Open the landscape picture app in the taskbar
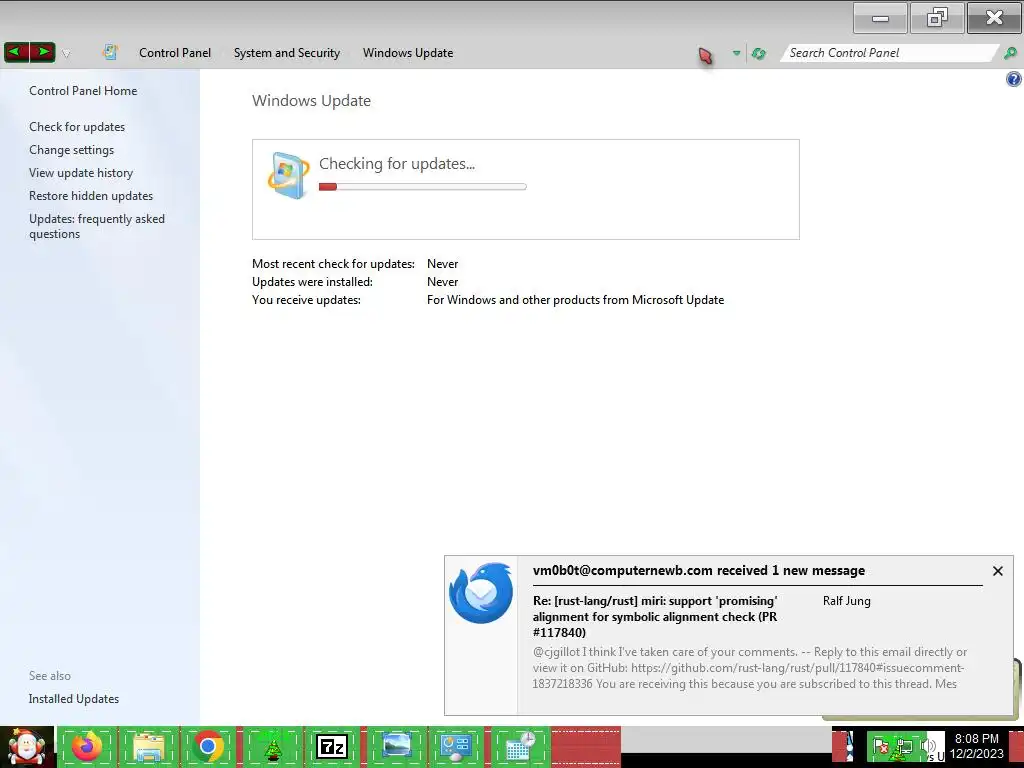1024x768 pixels. click(396, 747)
